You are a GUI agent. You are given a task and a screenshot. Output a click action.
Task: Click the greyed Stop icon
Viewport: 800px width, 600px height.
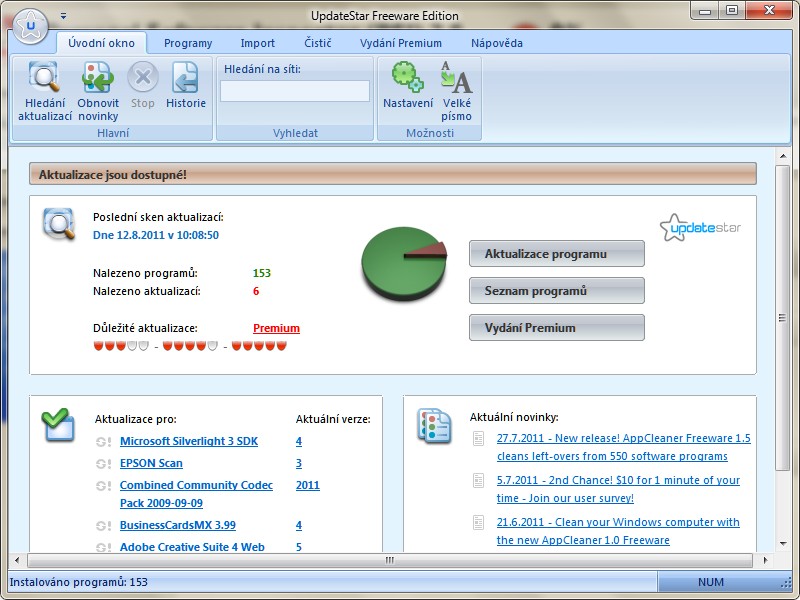[142, 77]
